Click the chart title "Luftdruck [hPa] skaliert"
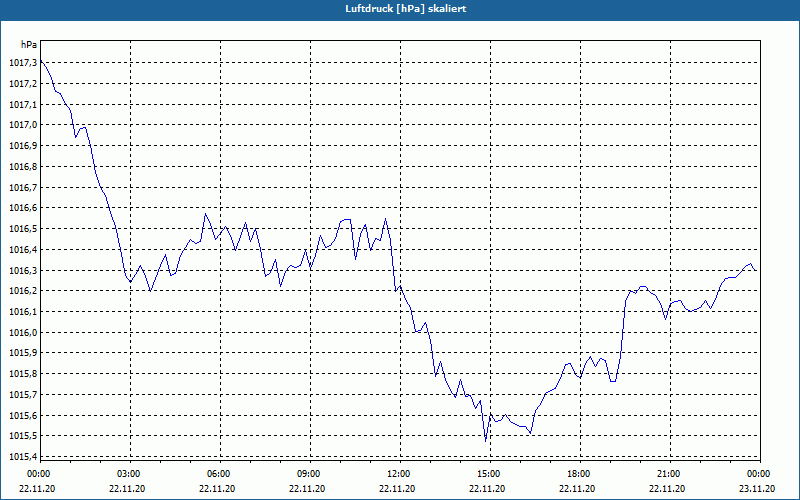Viewport: 800px width, 500px height. (x=406, y=9)
